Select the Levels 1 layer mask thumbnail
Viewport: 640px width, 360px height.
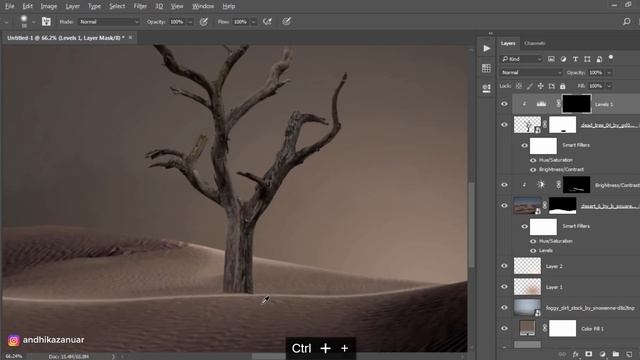(576, 104)
